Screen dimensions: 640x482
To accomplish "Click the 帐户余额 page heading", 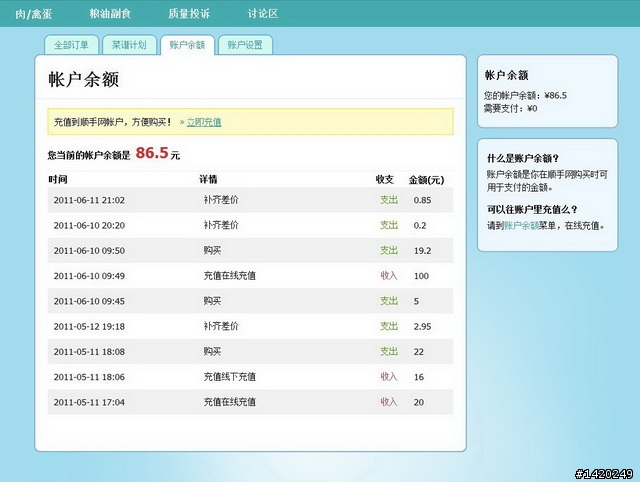I will pyautogui.click(x=84, y=79).
